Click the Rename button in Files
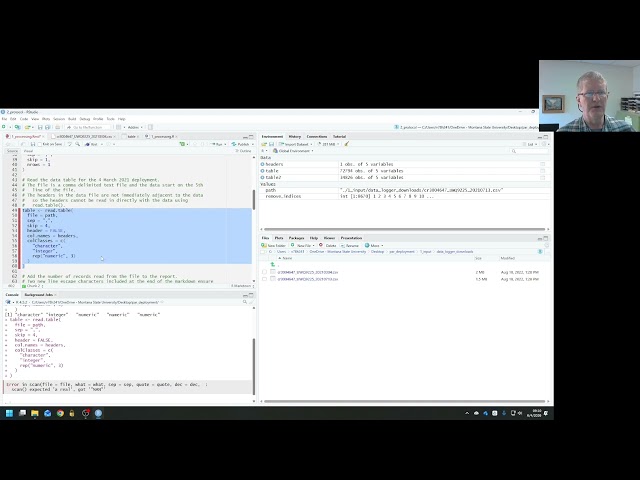 pyautogui.click(x=349, y=246)
